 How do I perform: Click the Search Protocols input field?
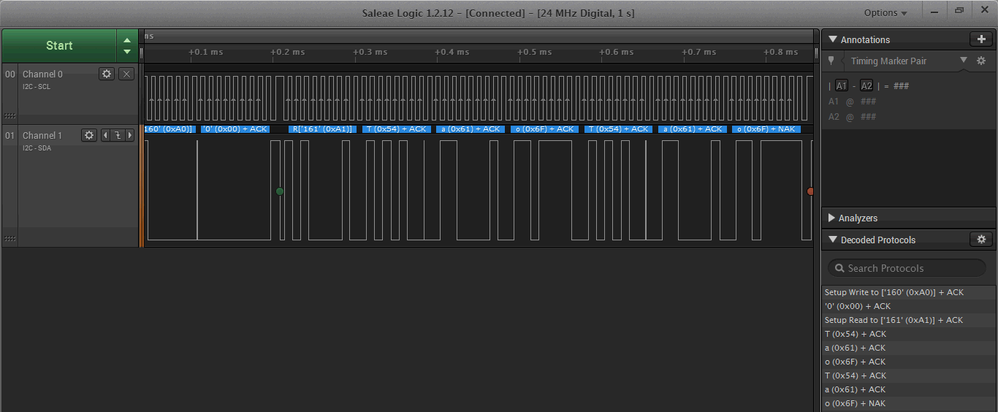[x=906, y=268]
